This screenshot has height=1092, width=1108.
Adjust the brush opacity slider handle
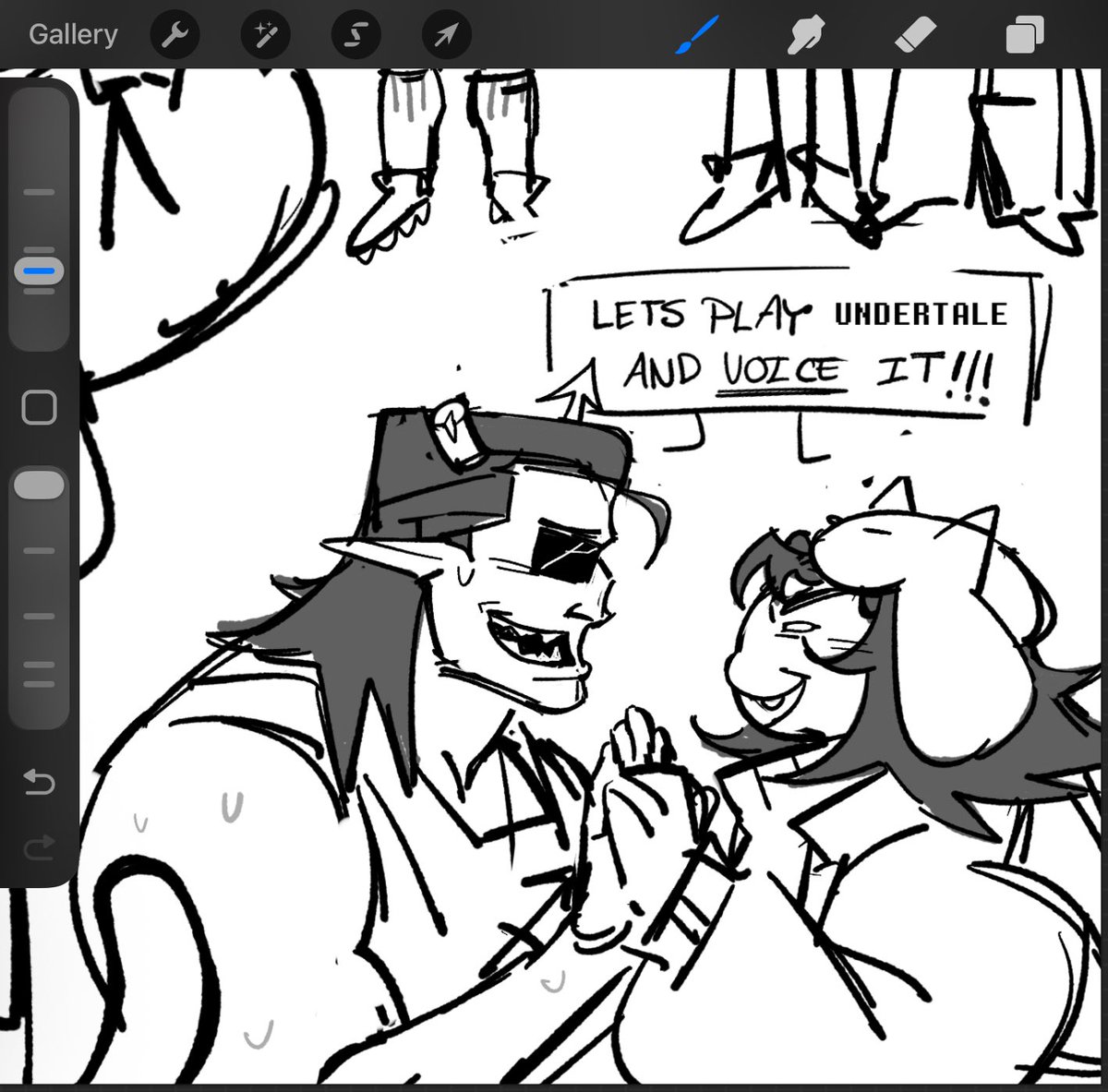39,486
